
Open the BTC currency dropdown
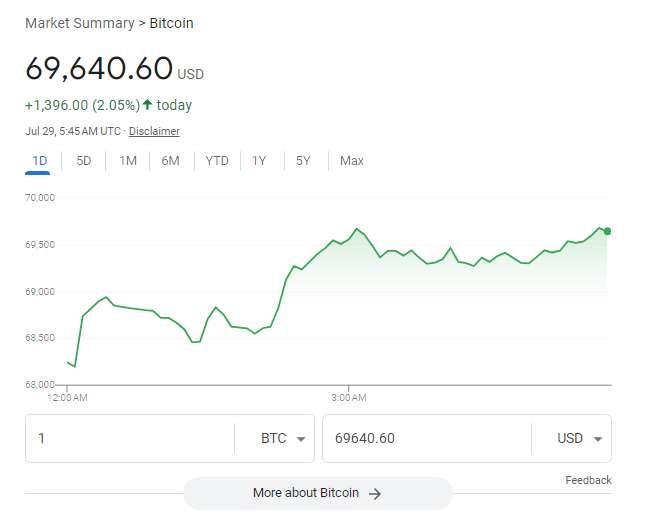(283, 439)
